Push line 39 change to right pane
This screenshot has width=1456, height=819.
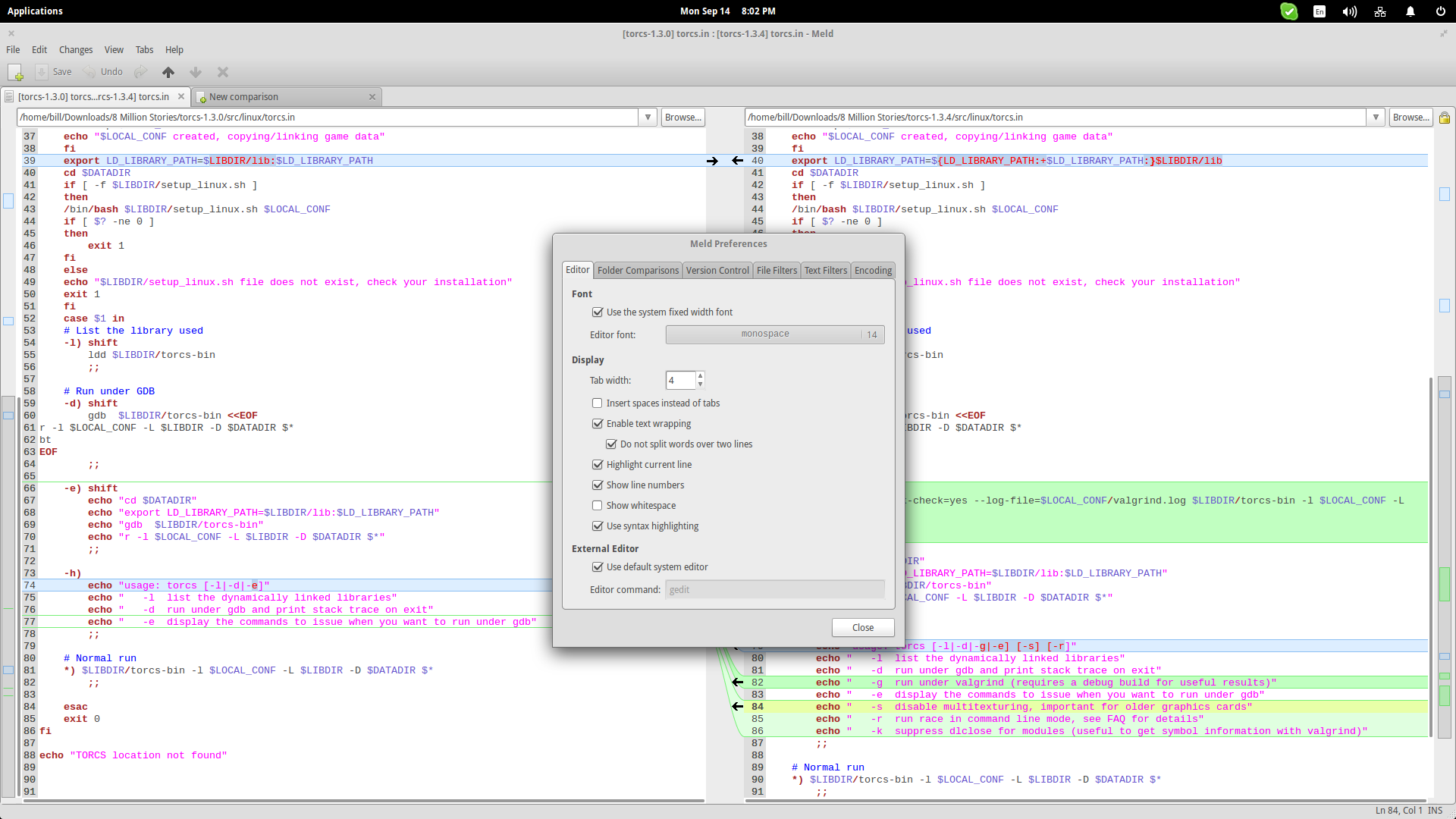[712, 161]
